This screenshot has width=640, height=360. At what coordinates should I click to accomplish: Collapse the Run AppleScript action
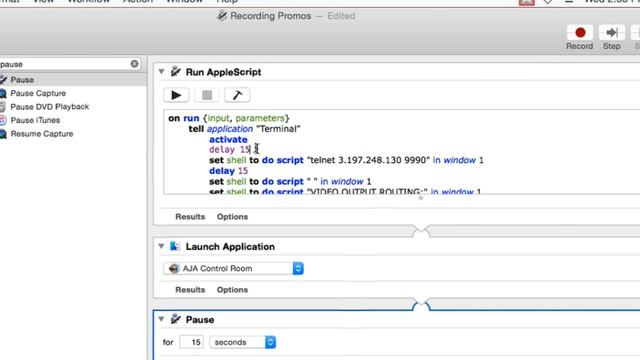(x=161, y=72)
